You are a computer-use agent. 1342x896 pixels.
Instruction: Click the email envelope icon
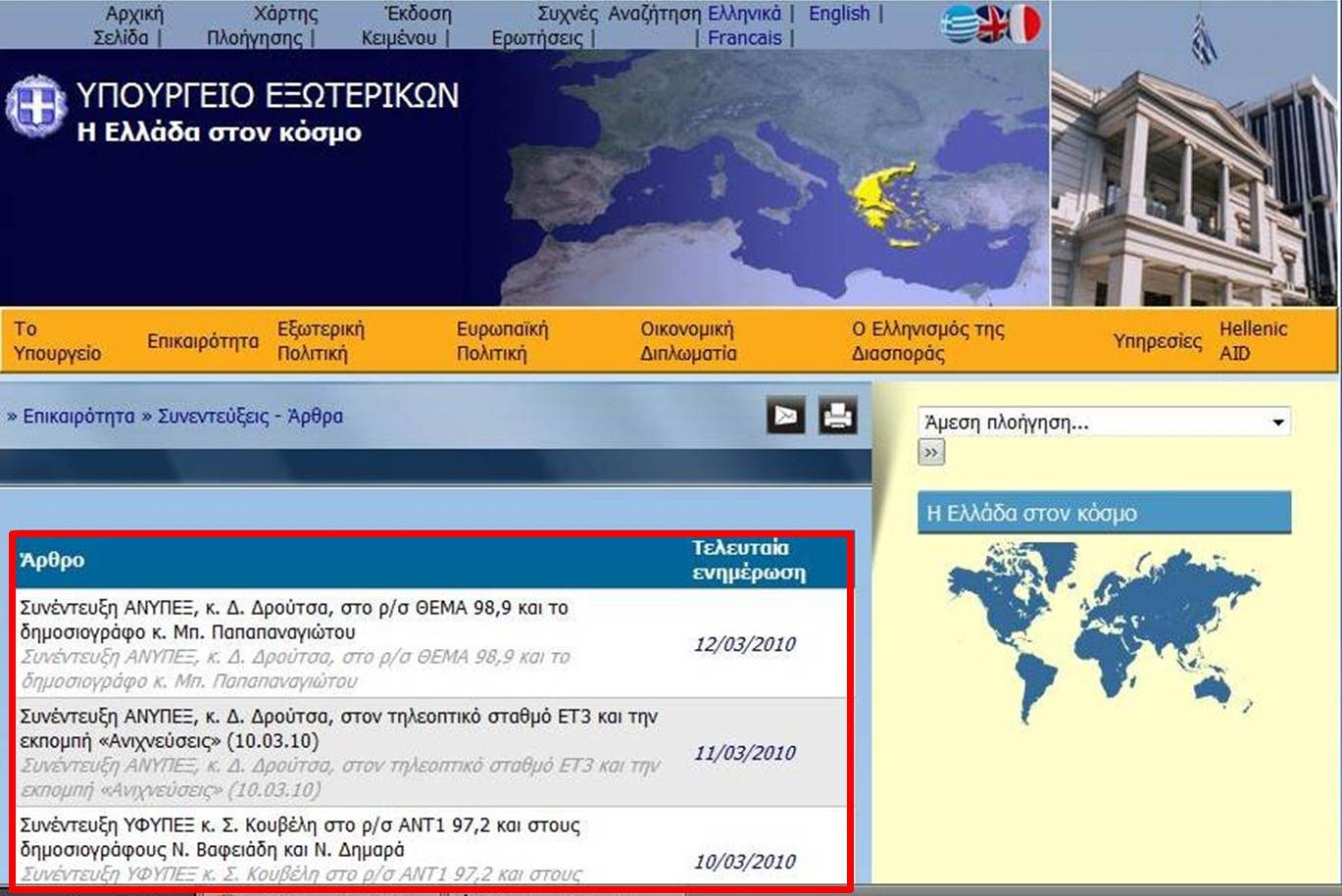click(x=785, y=416)
